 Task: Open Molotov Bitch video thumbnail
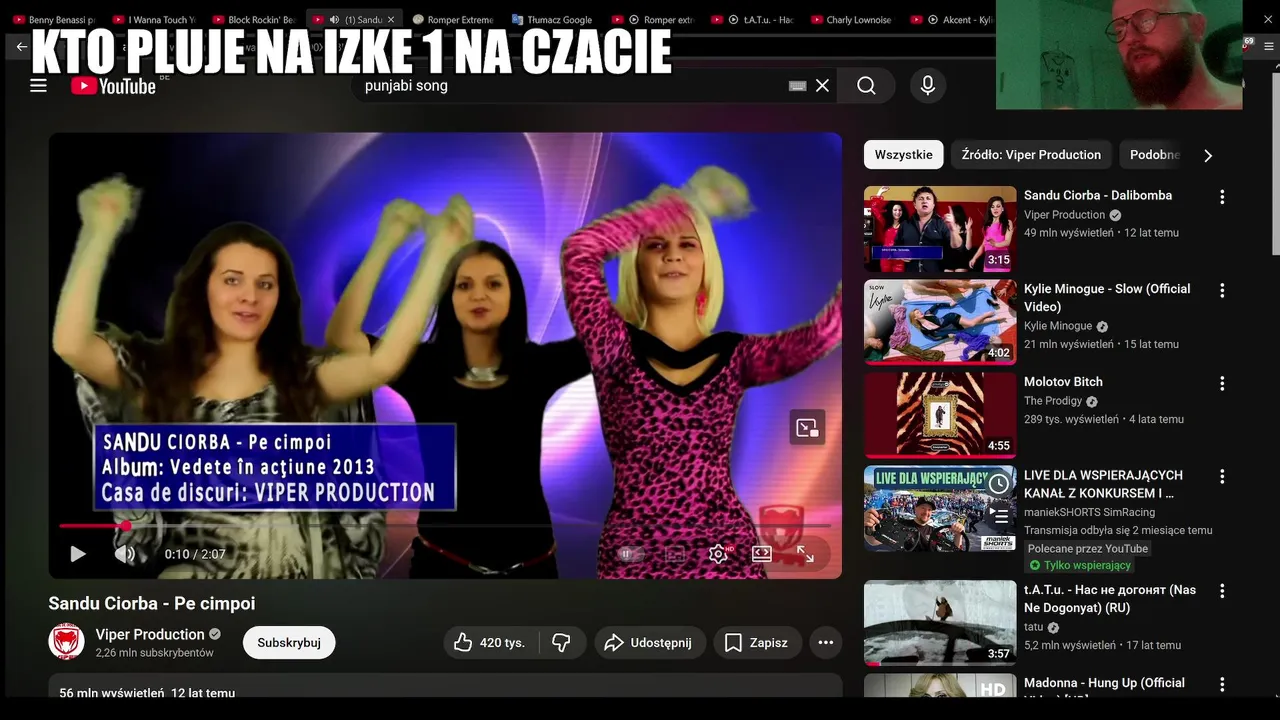[x=940, y=415]
